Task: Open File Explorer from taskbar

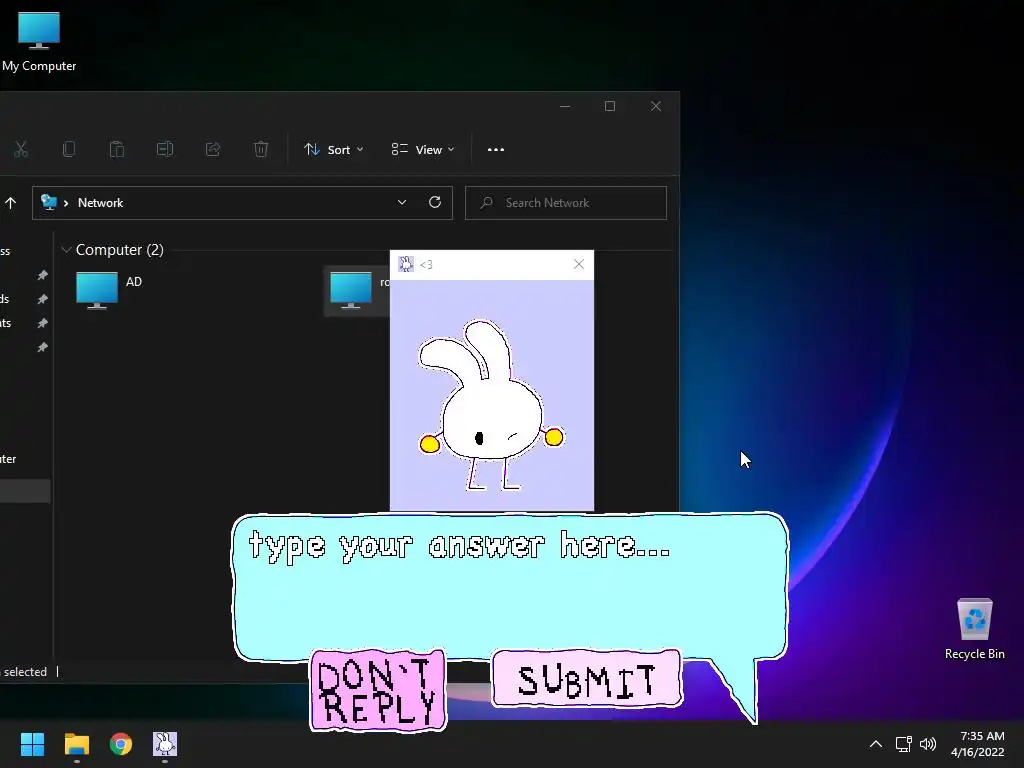Action: pyautogui.click(x=76, y=744)
